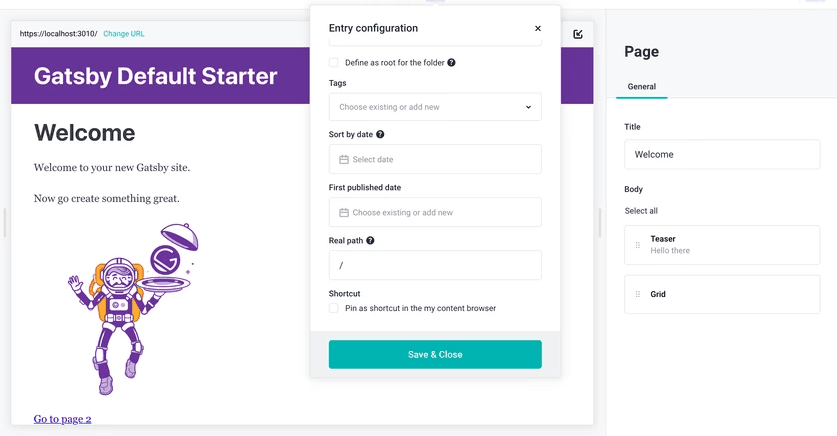
Task: Click the Real path help icon
Action: (371, 241)
